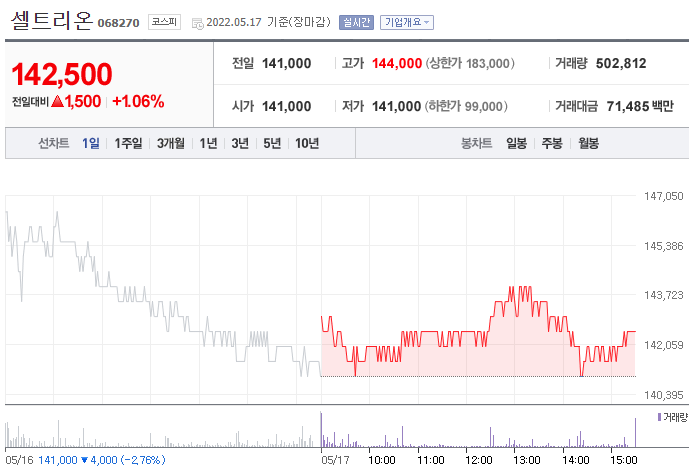Select the 5년 line chart tab
The height and width of the screenshot is (471, 689).
point(272,143)
